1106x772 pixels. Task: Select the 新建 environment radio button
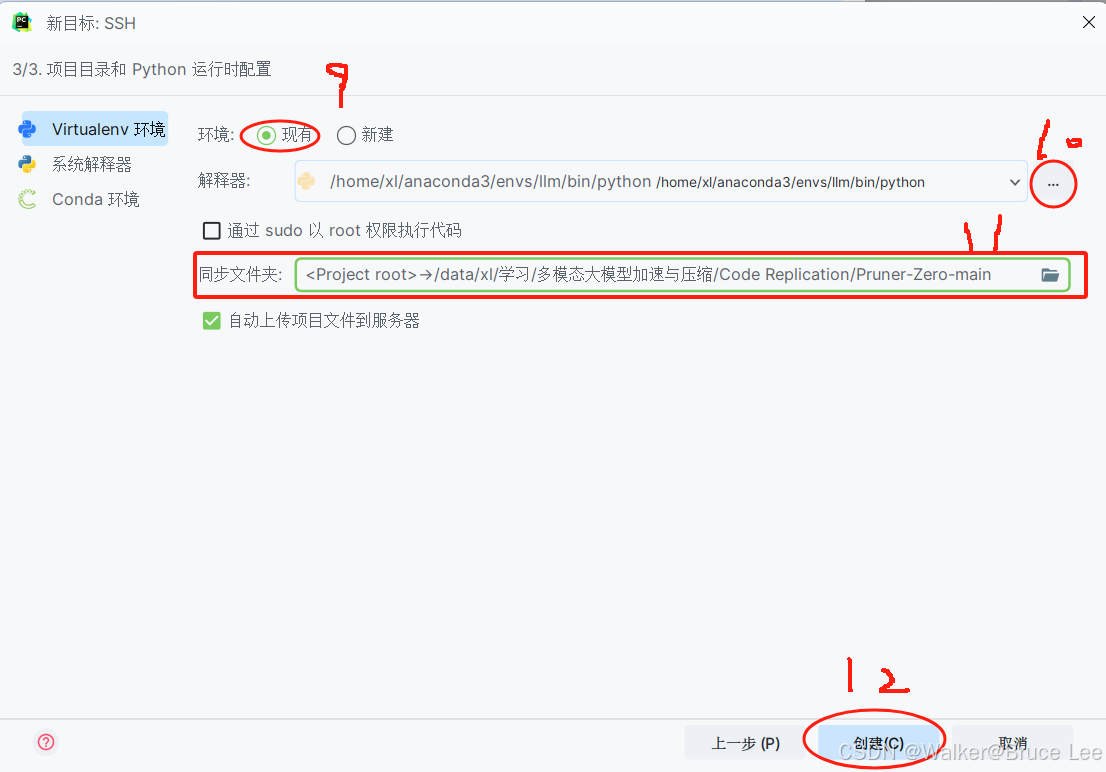[x=346, y=135]
